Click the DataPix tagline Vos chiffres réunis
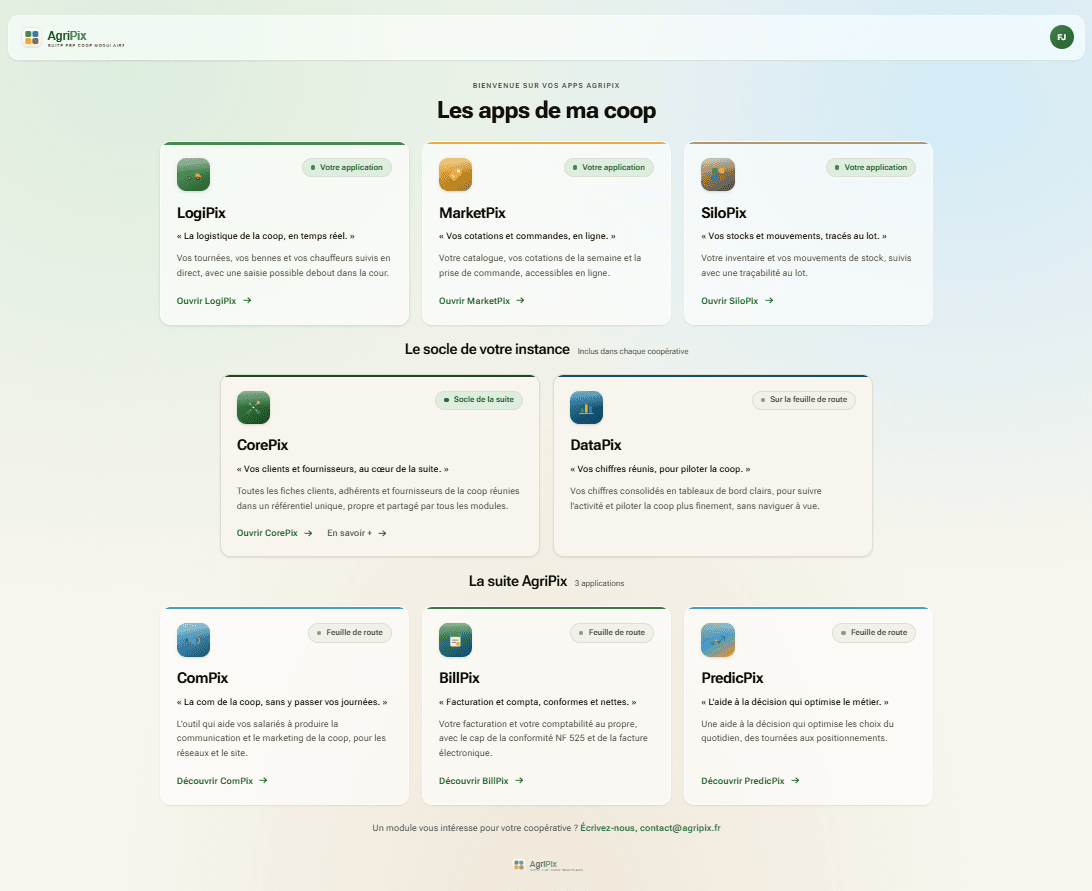 tap(660, 469)
